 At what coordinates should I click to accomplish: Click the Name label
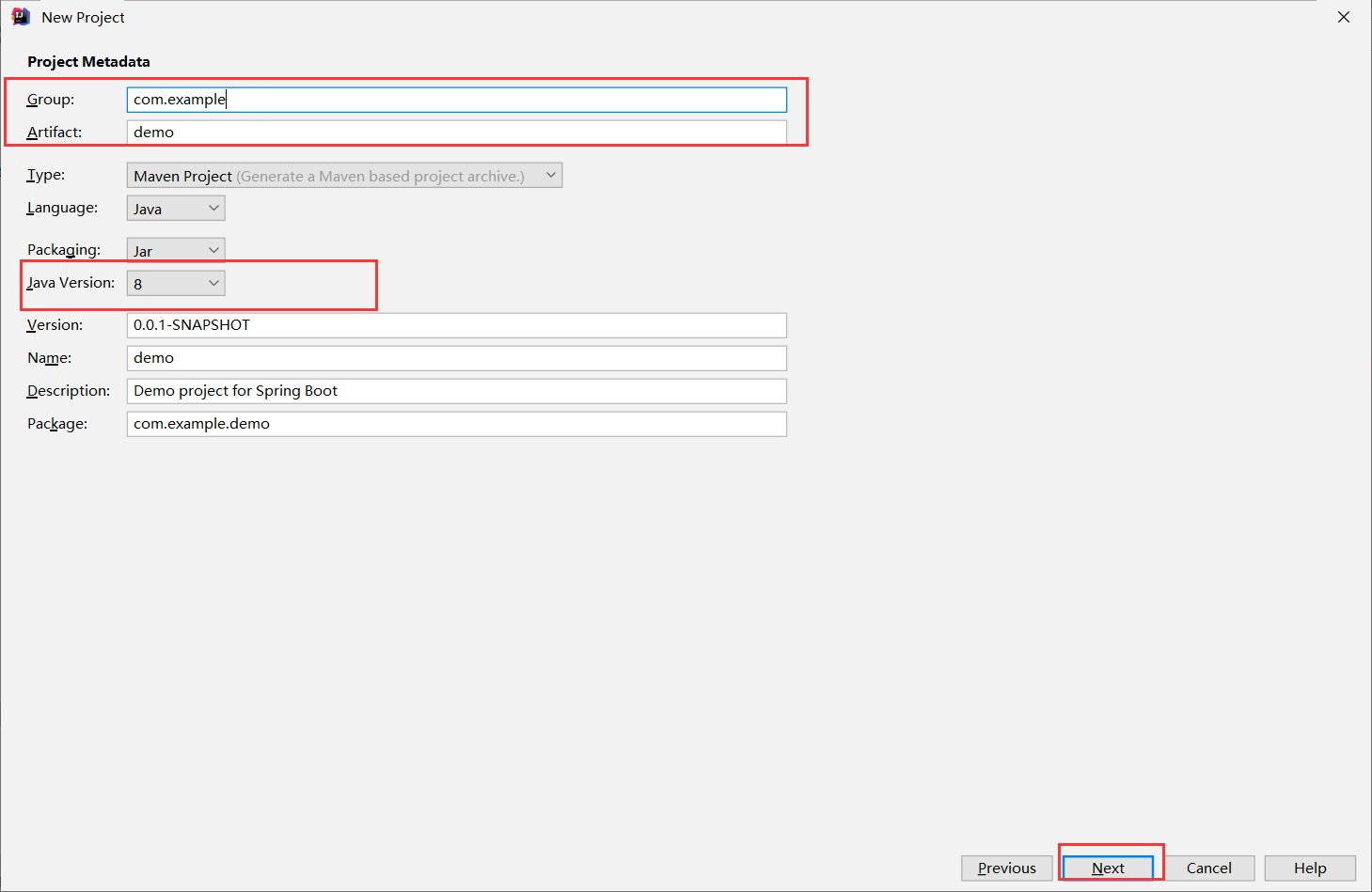(50, 358)
